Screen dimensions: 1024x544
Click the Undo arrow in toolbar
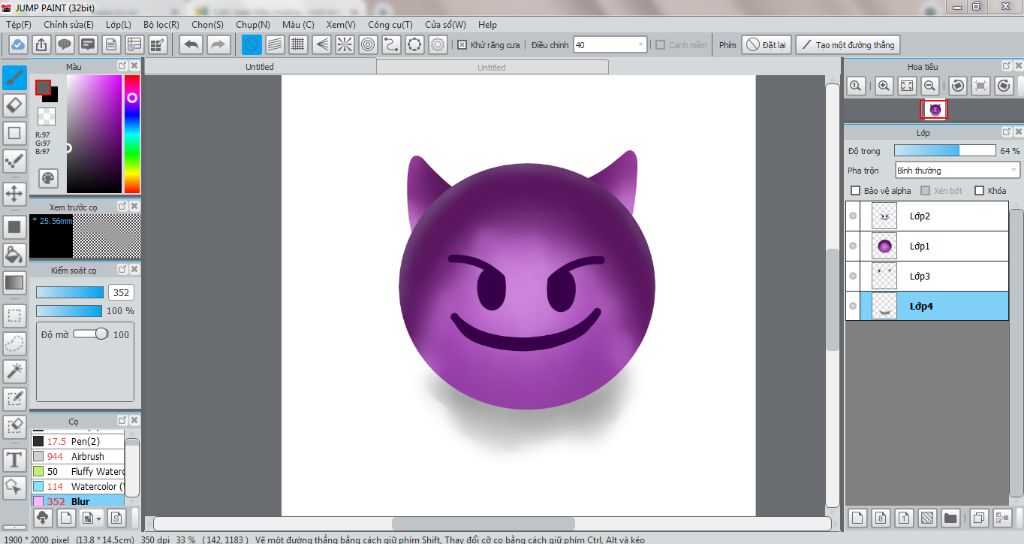(190, 45)
